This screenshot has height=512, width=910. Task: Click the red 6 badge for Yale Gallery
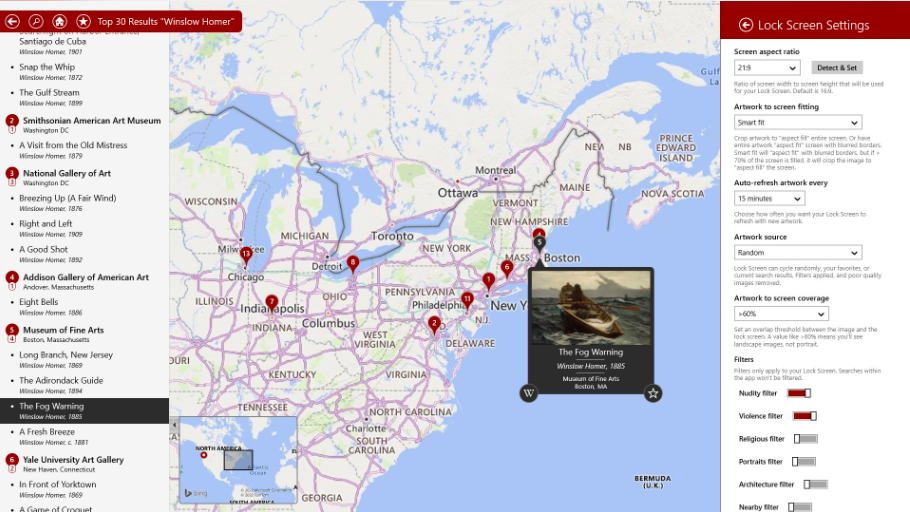point(12,460)
